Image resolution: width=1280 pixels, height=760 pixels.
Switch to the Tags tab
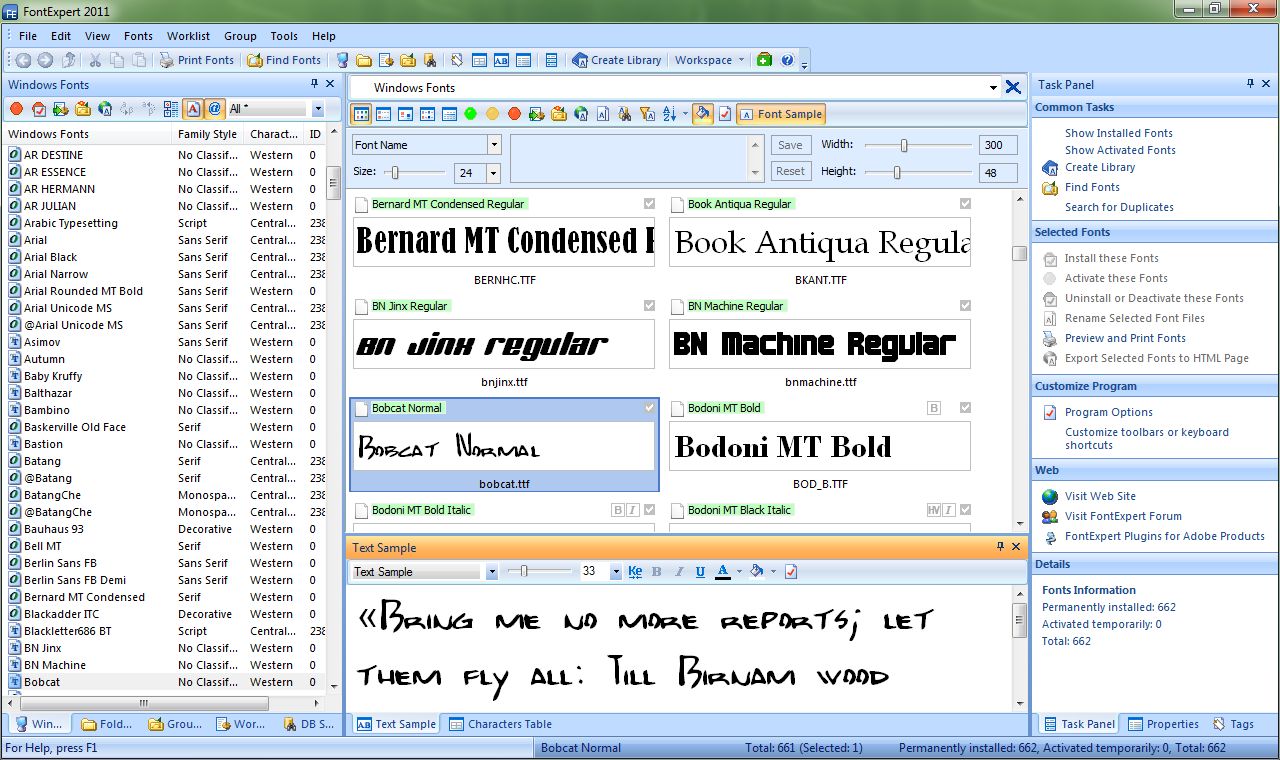[1233, 724]
